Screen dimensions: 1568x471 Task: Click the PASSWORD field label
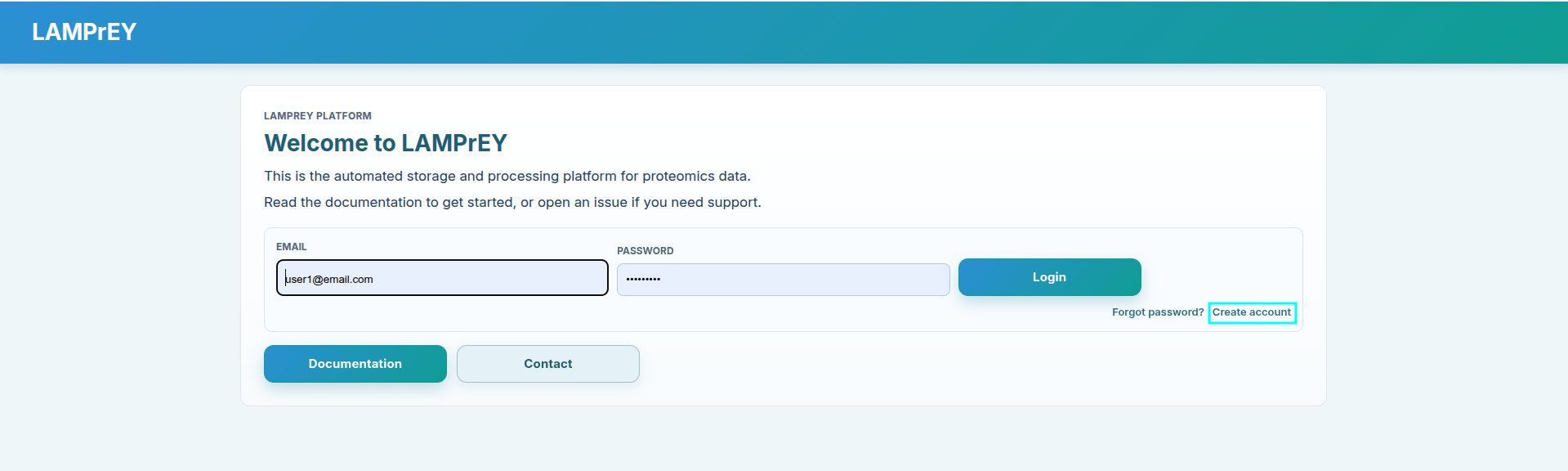click(x=645, y=251)
